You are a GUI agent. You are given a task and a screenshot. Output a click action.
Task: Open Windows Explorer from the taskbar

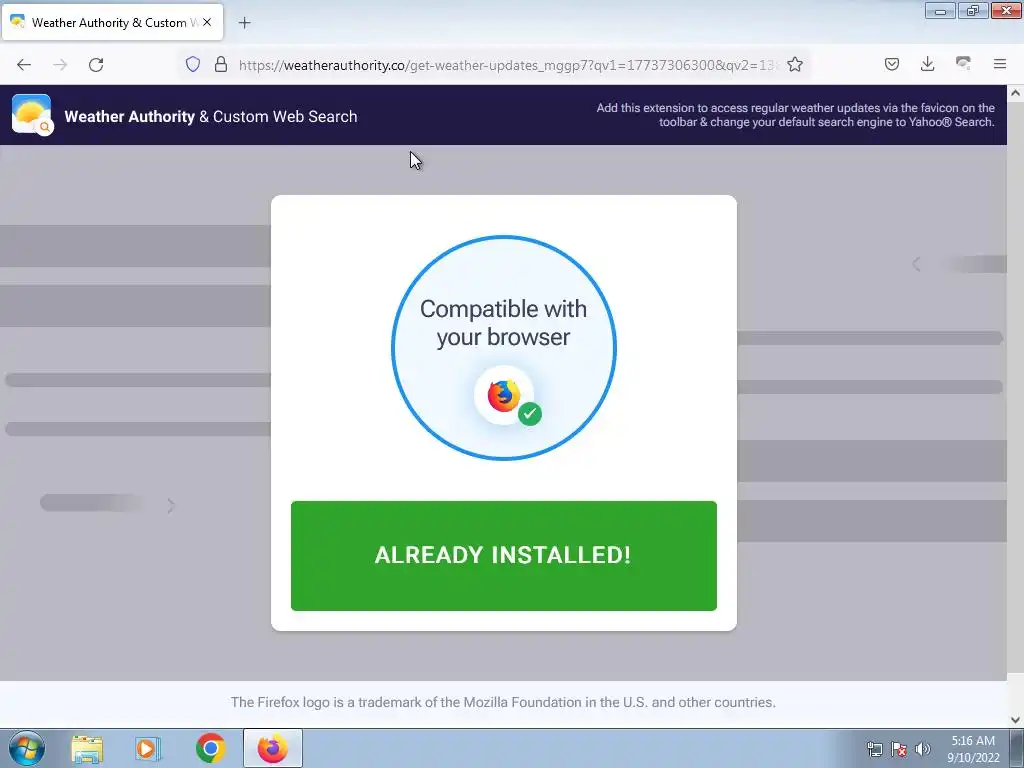87,749
